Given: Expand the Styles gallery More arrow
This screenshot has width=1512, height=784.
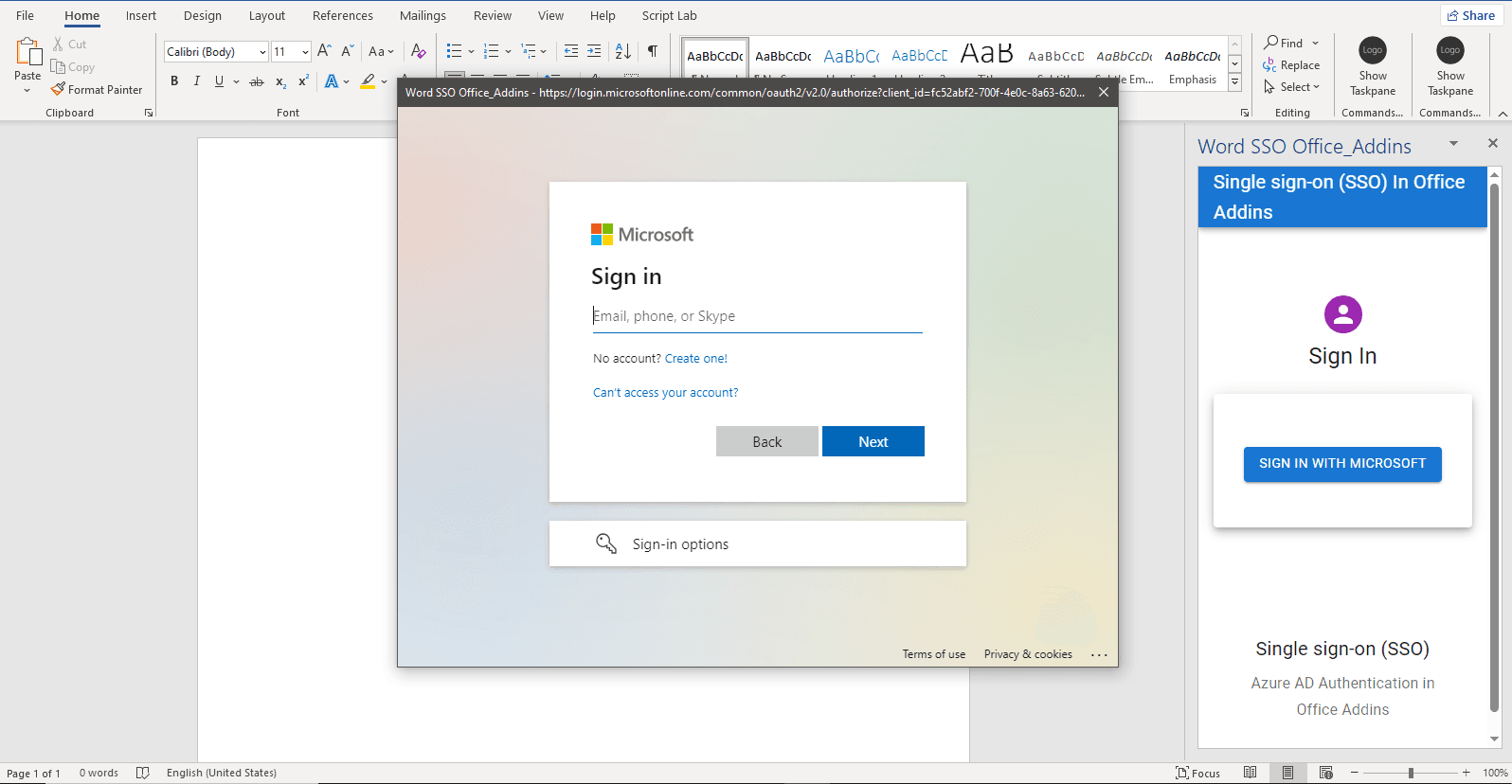Looking at the screenshot, I should point(1234,83).
